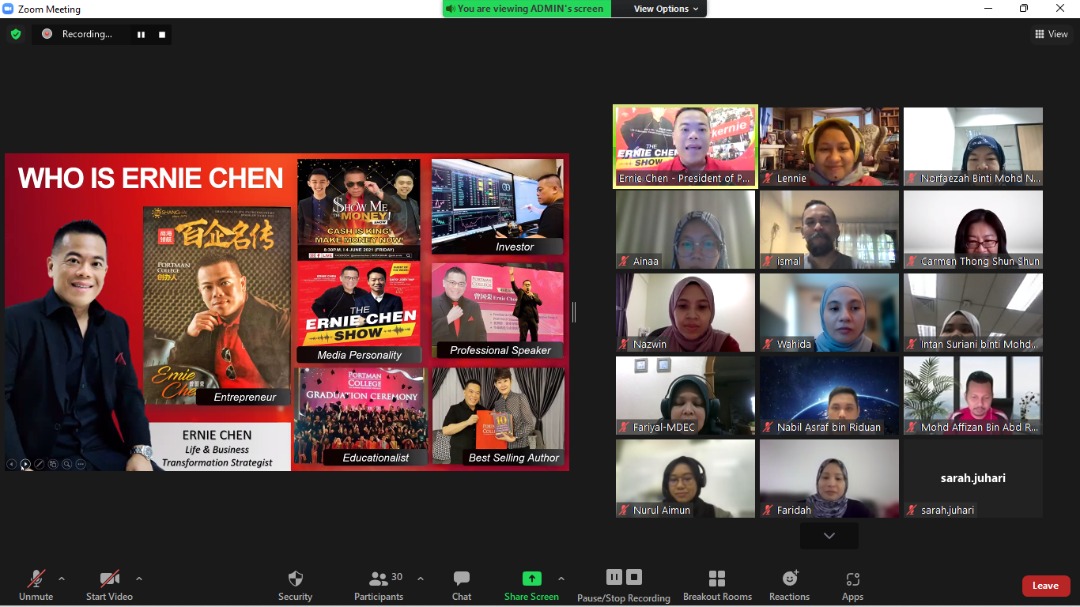The height and width of the screenshot is (607, 1080).
Task: Click 'Best Selling Author' slide caption
Action: (513, 457)
